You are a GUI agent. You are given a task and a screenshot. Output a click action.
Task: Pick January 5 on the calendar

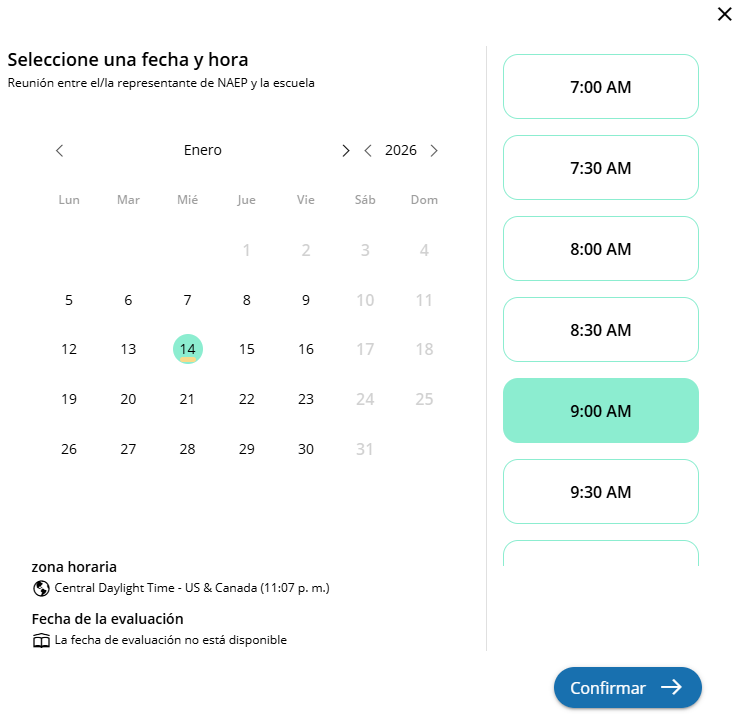point(69,300)
